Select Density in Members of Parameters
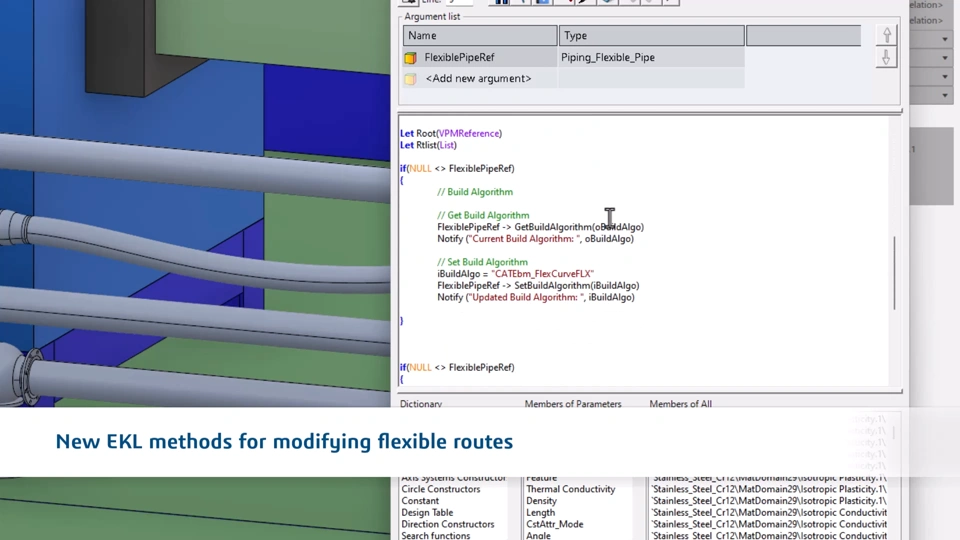960x540 pixels. point(541,501)
